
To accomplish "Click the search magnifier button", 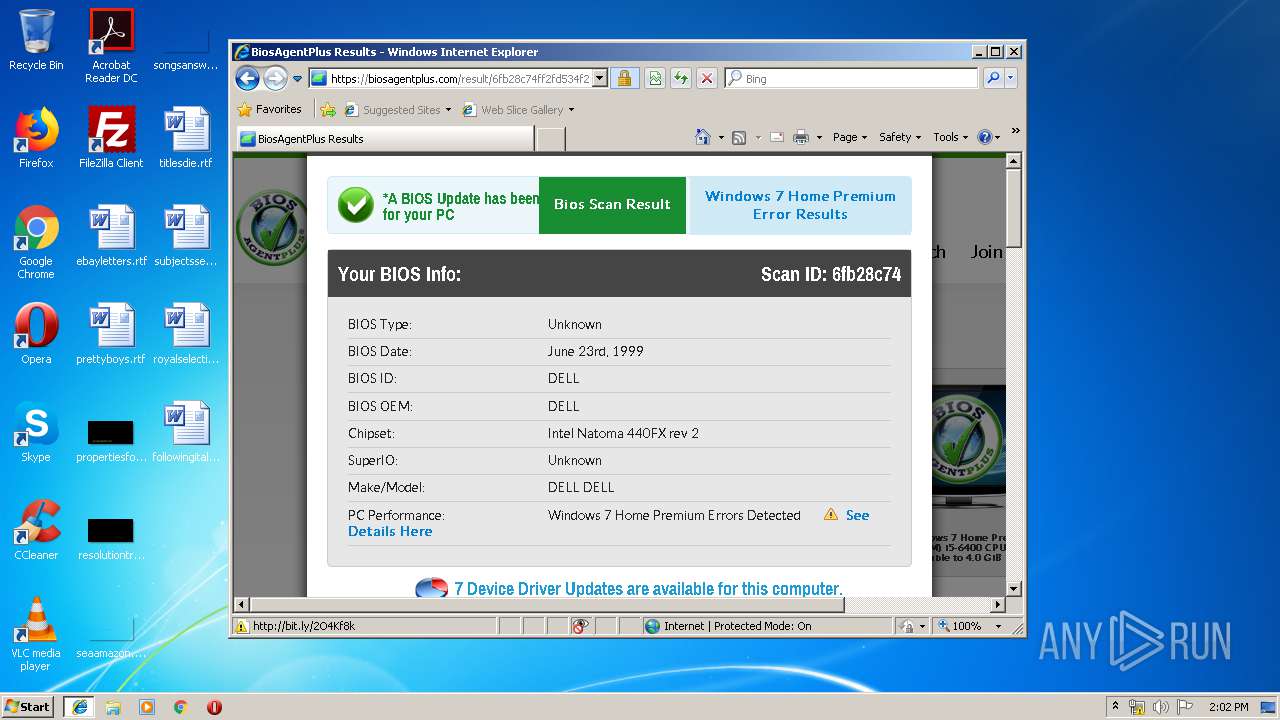I will point(993,78).
